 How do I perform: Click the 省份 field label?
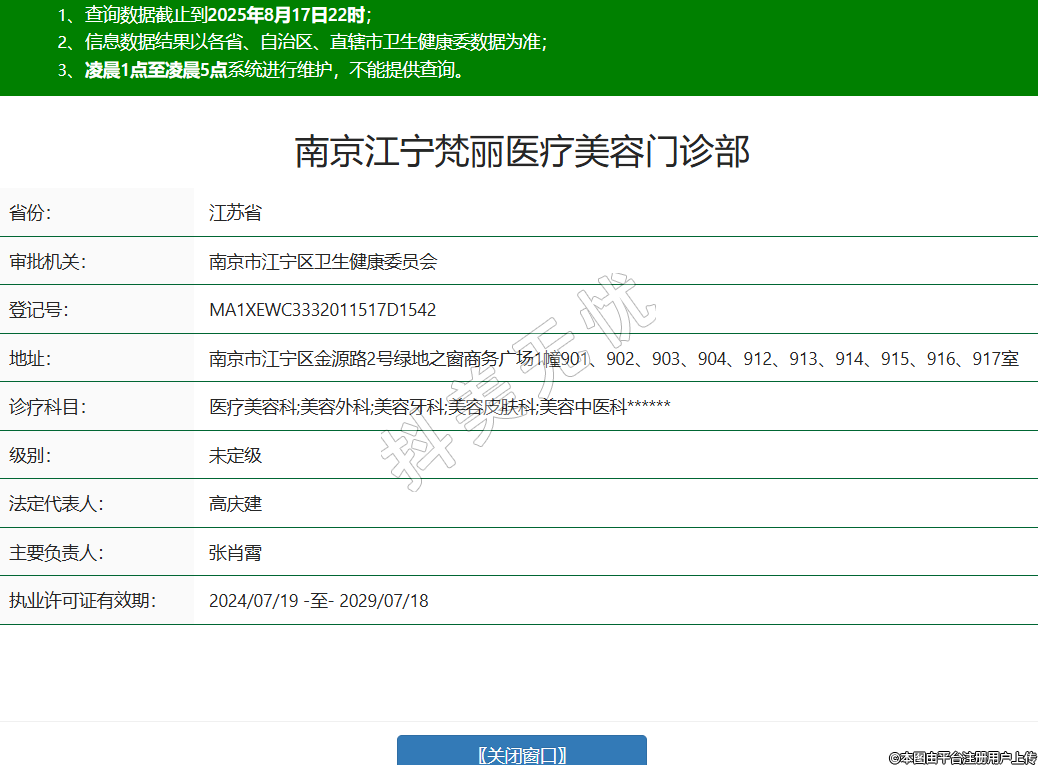[30, 213]
